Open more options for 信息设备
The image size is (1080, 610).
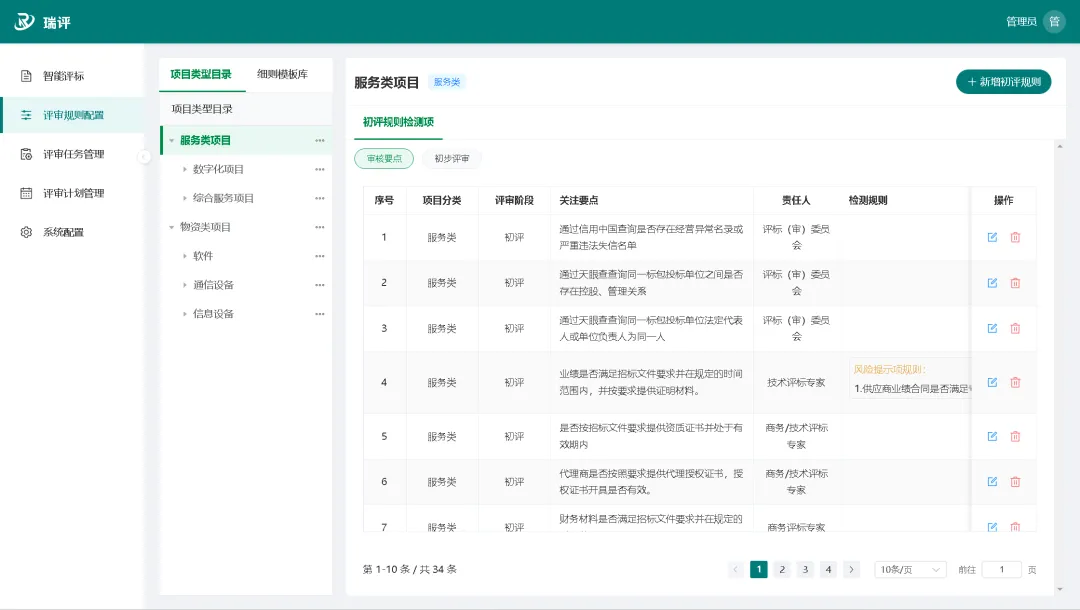[x=320, y=314]
